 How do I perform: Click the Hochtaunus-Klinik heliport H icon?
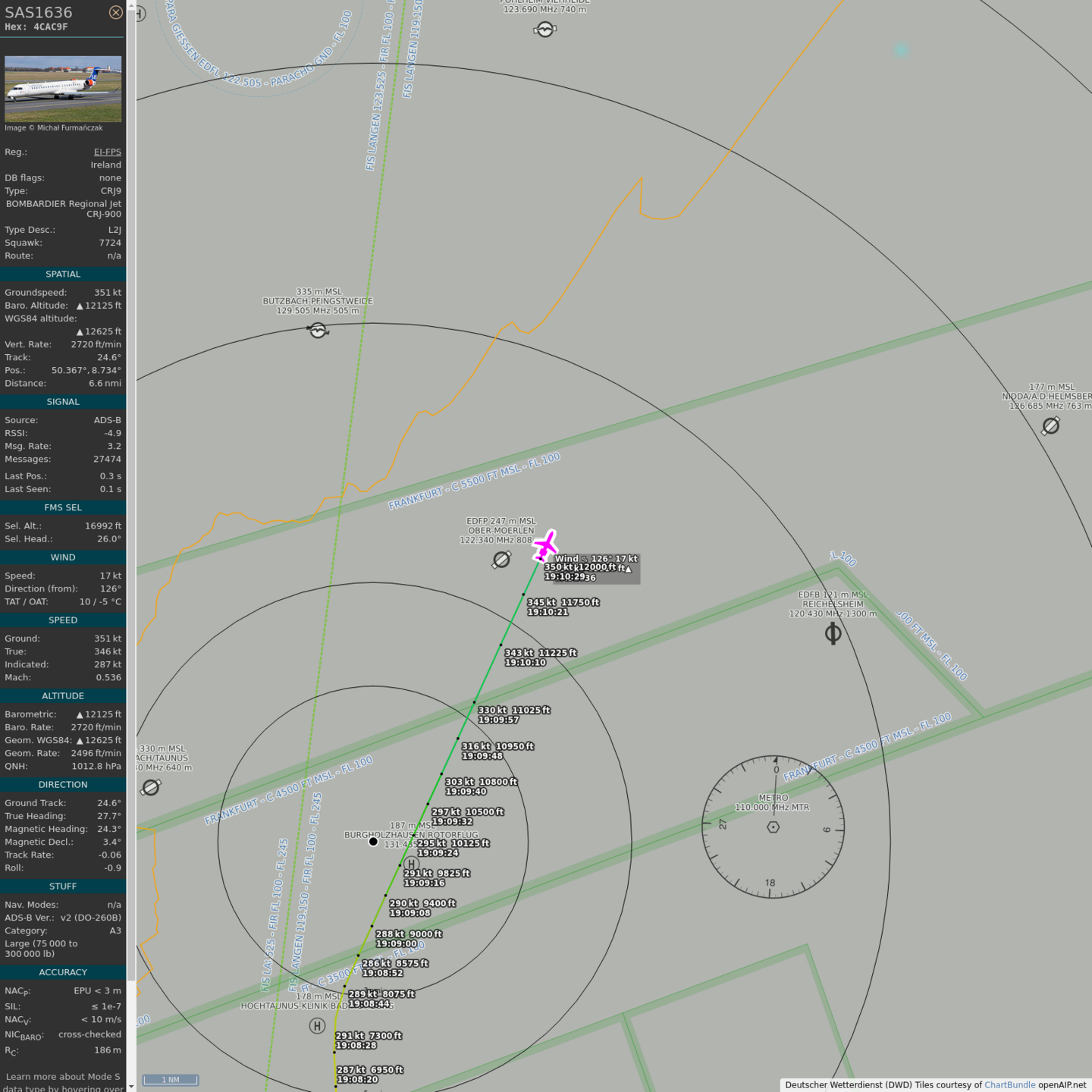[x=317, y=1026]
